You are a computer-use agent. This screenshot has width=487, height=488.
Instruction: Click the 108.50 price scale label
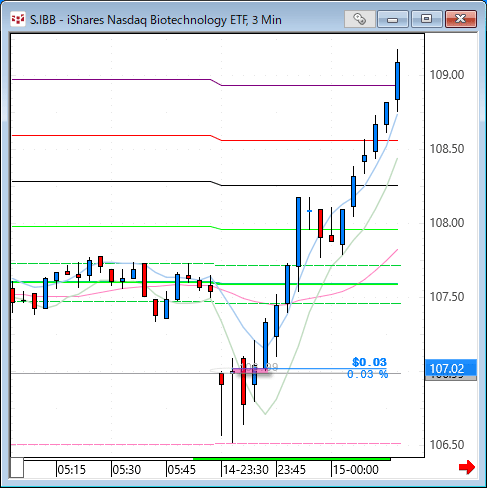(447, 149)
